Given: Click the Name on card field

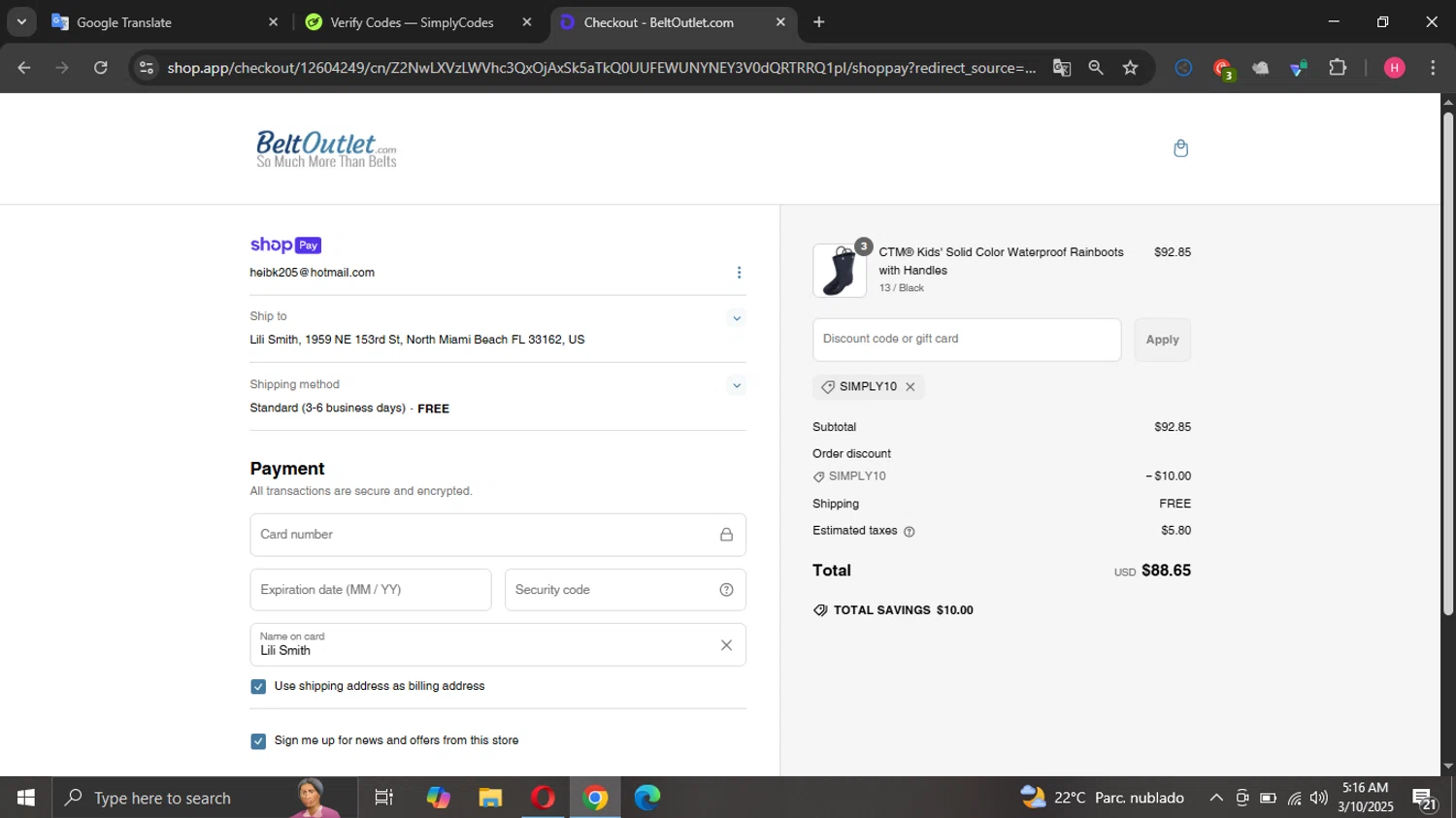Looking at the screenshot, I should [x=498, y=645].
